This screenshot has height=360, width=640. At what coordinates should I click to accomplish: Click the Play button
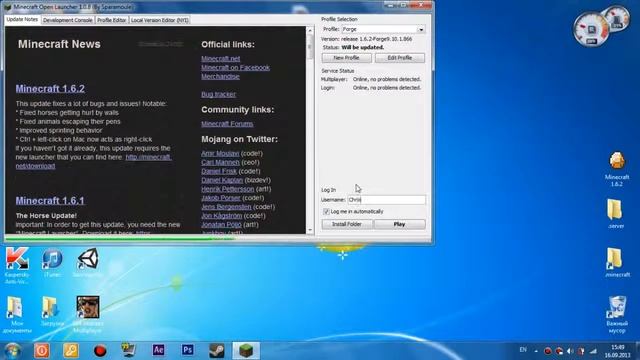(x=399, y=224)
